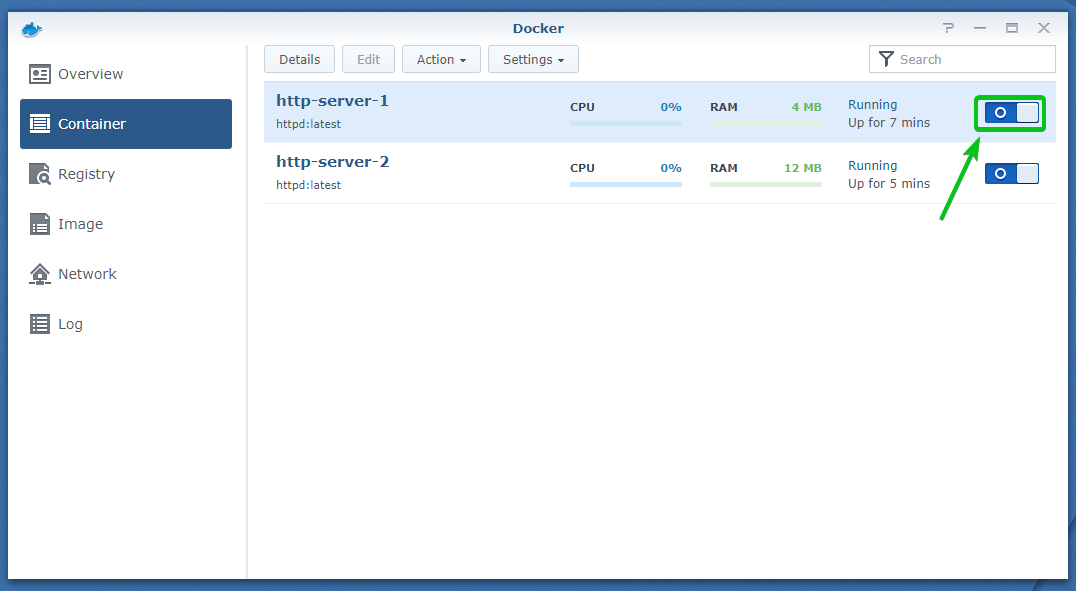Image resolution: width=1076 pixels, height=591 pixels.
Task: Select the Container sidebar icon
Action: click(40, 124)
